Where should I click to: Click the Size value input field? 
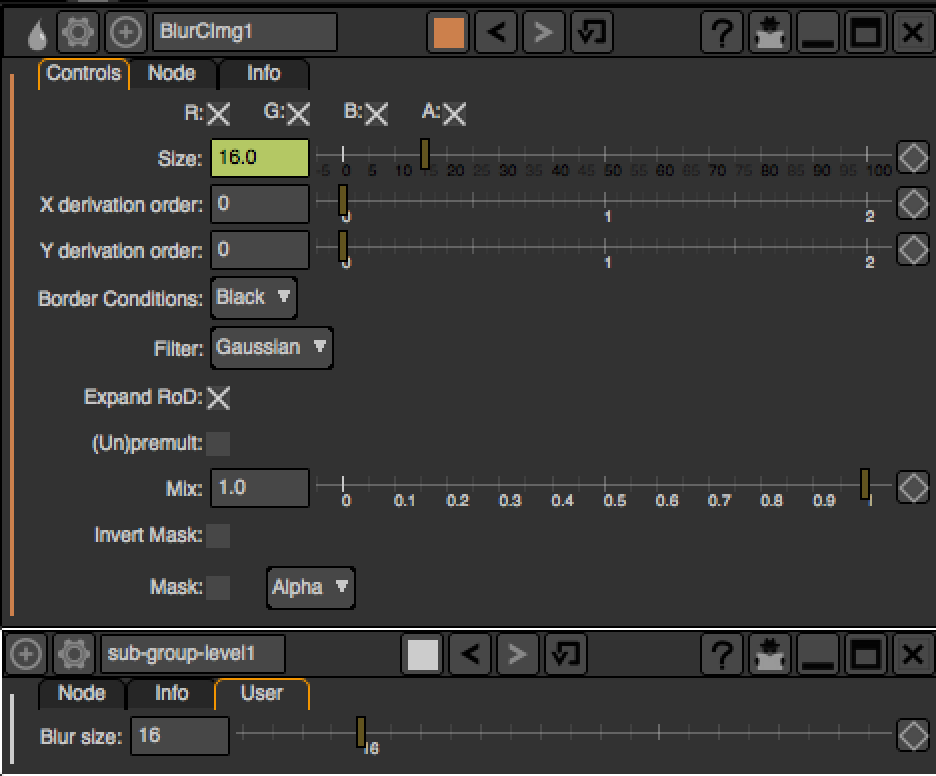tap(260, 159)
